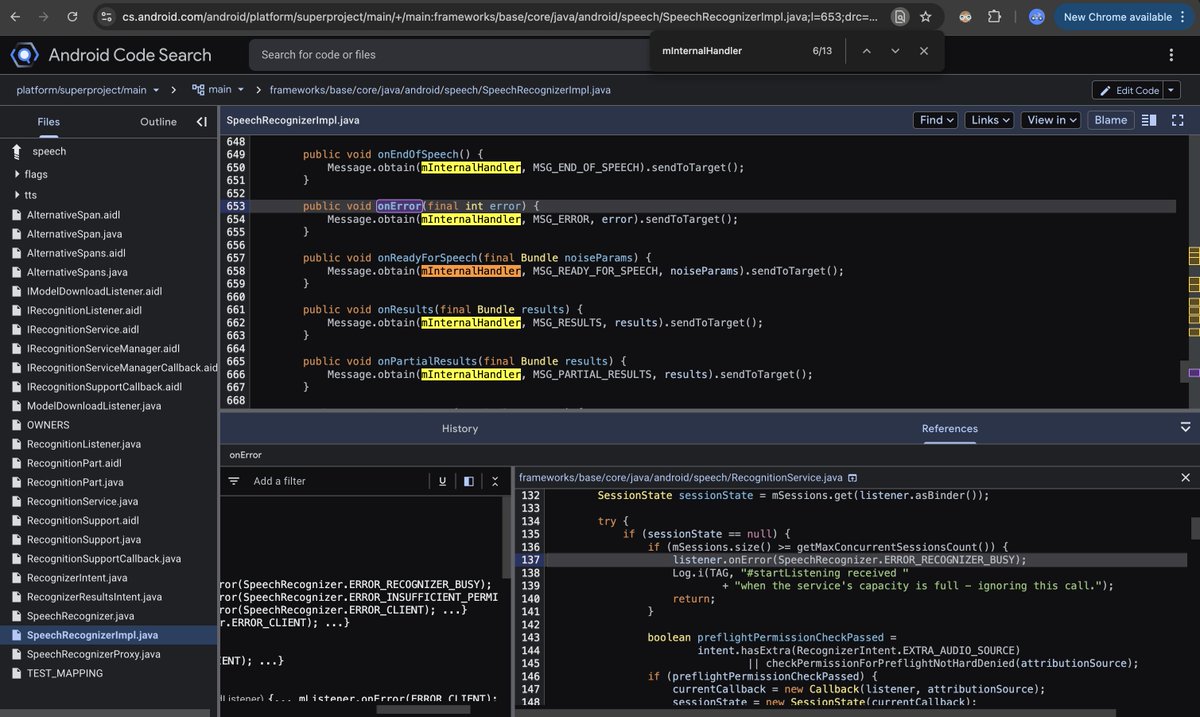This screenshot has height=717, width=1200.
Task: Collapse the file tree sidebar panel
Action: [202, 122]
